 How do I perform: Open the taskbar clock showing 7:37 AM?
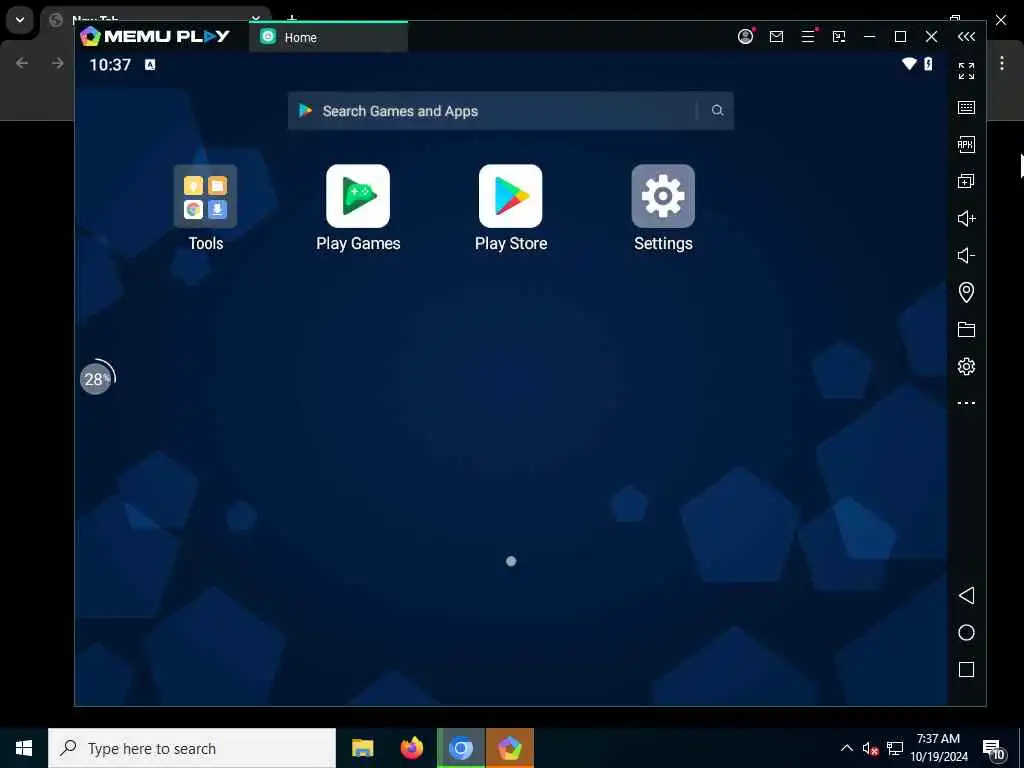tap(938, 748)
